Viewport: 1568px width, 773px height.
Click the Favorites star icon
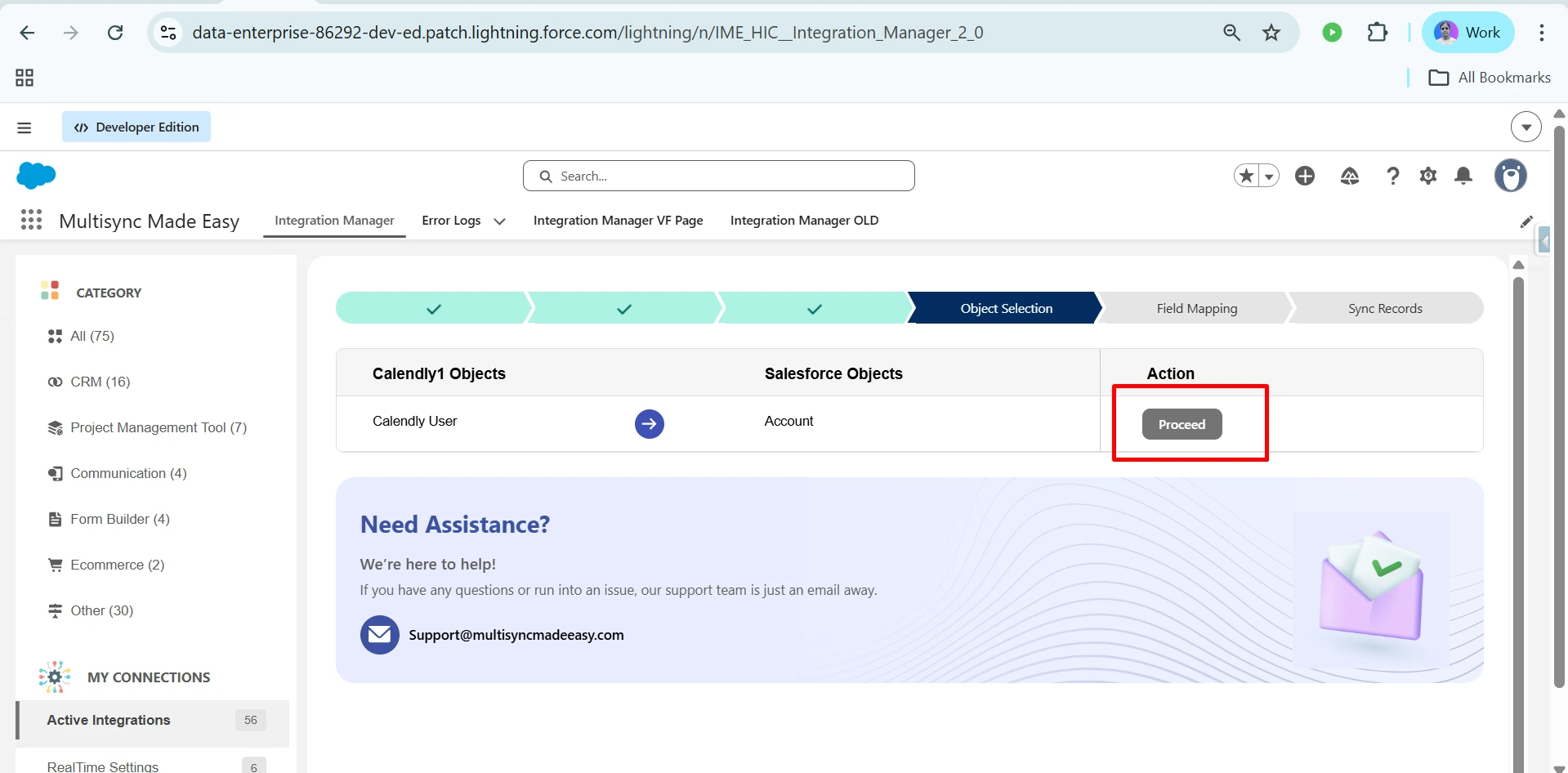click(x=1246, y=176)
